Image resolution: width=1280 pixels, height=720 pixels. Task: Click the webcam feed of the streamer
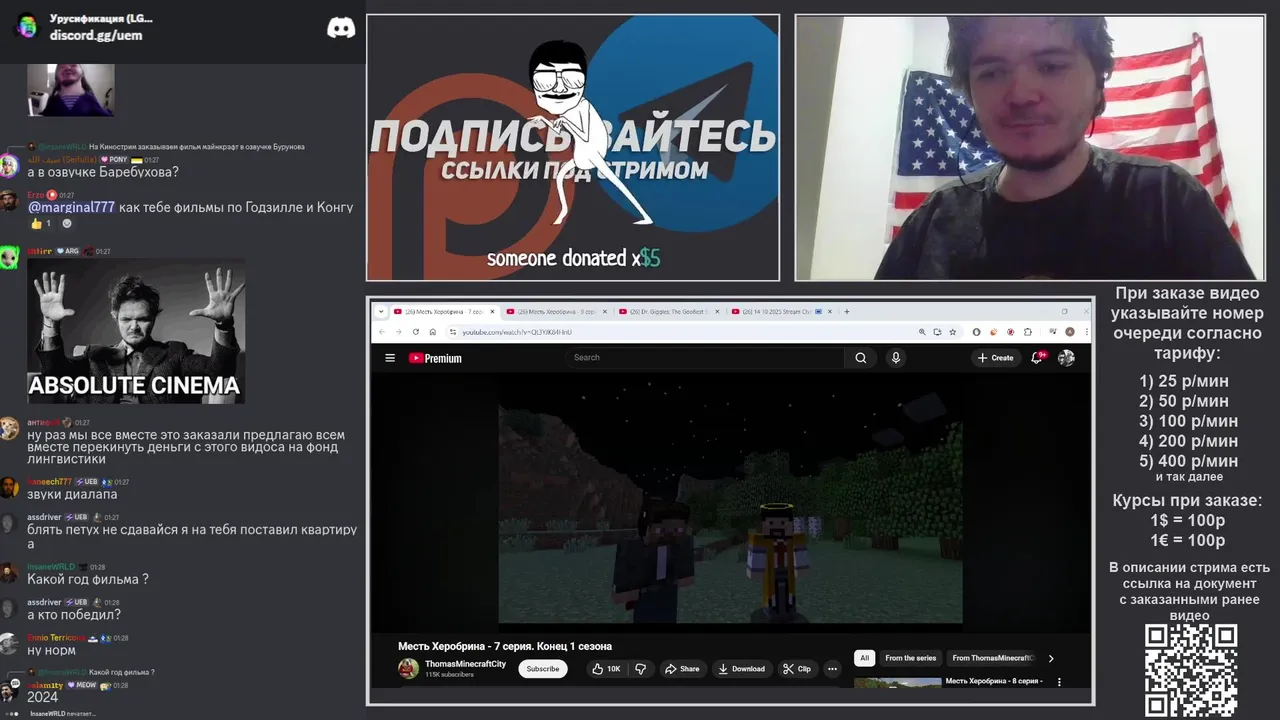click(x=1030, y=148)
